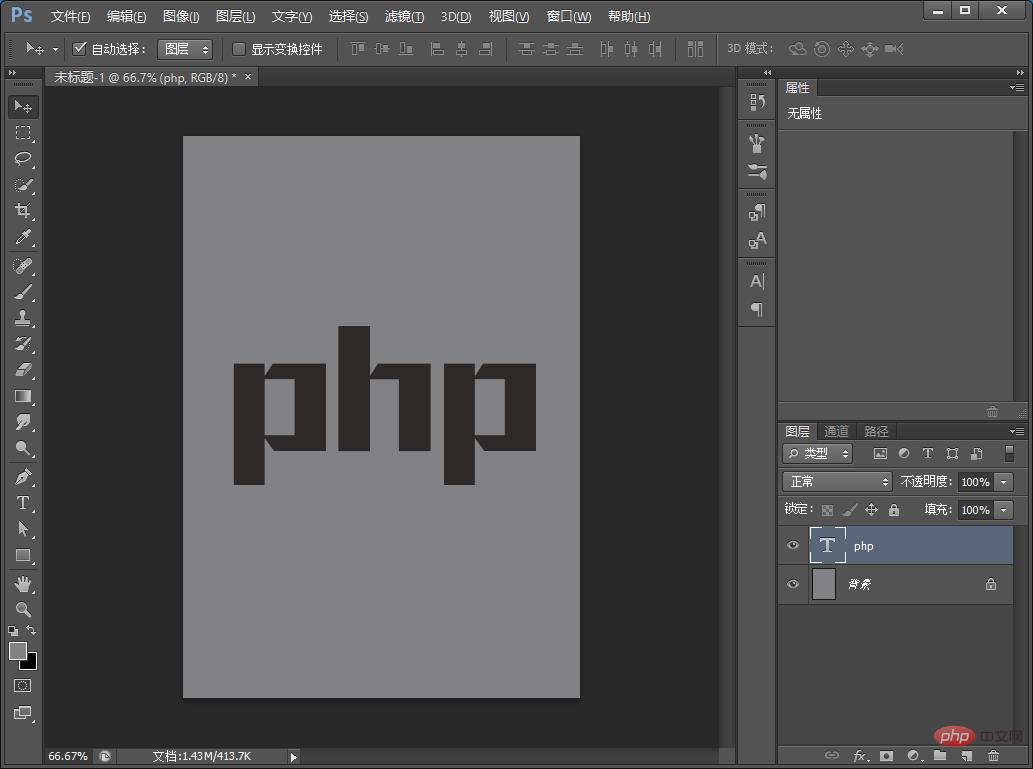The width and height of the screenshot is (1033, 769).
Task: Select the Lasso tool
Action: click(23, 159)
